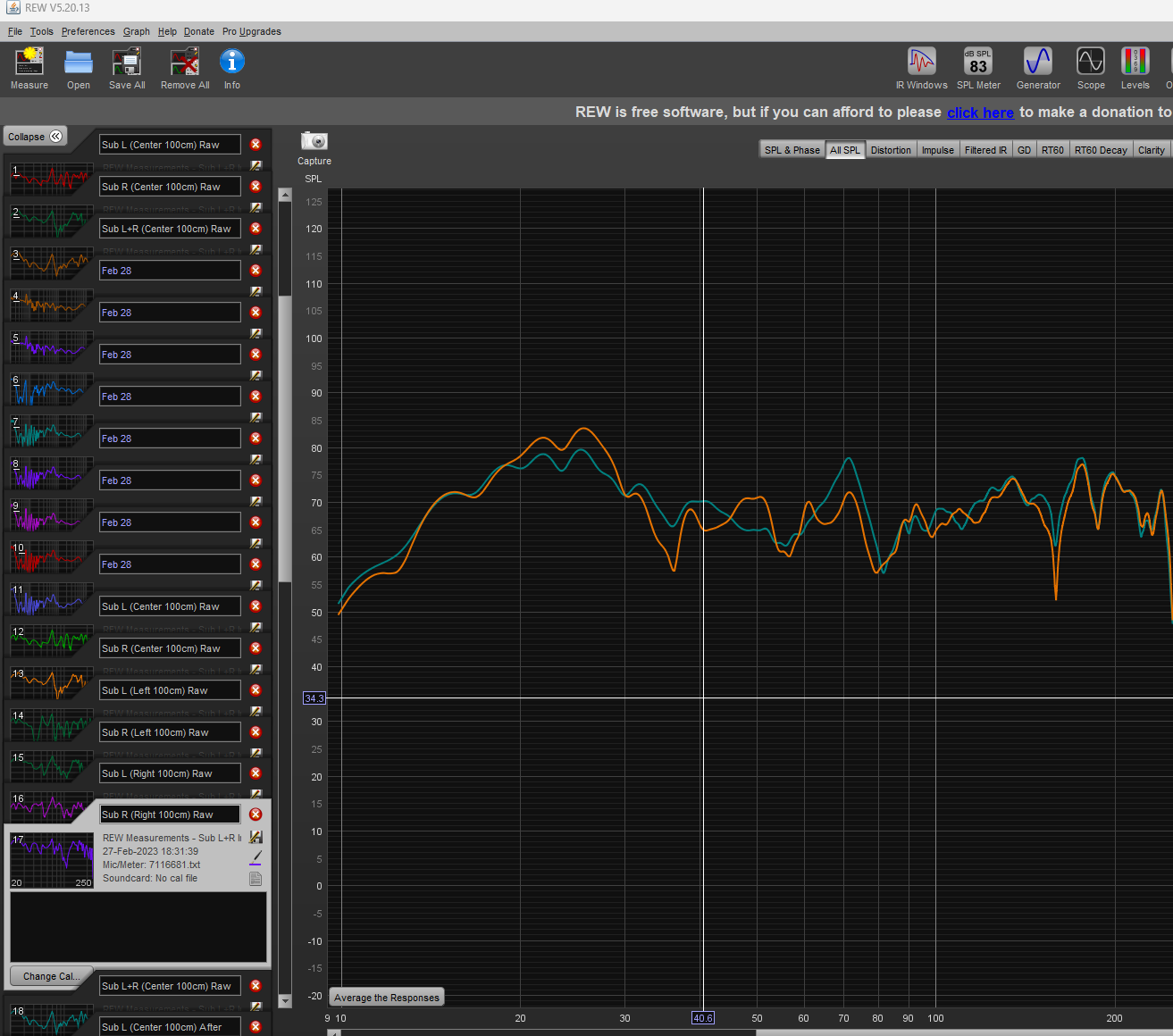Switch to the RT60 tab
This screenshot has height=1036, width=1173.
(x=1052, y=150)
